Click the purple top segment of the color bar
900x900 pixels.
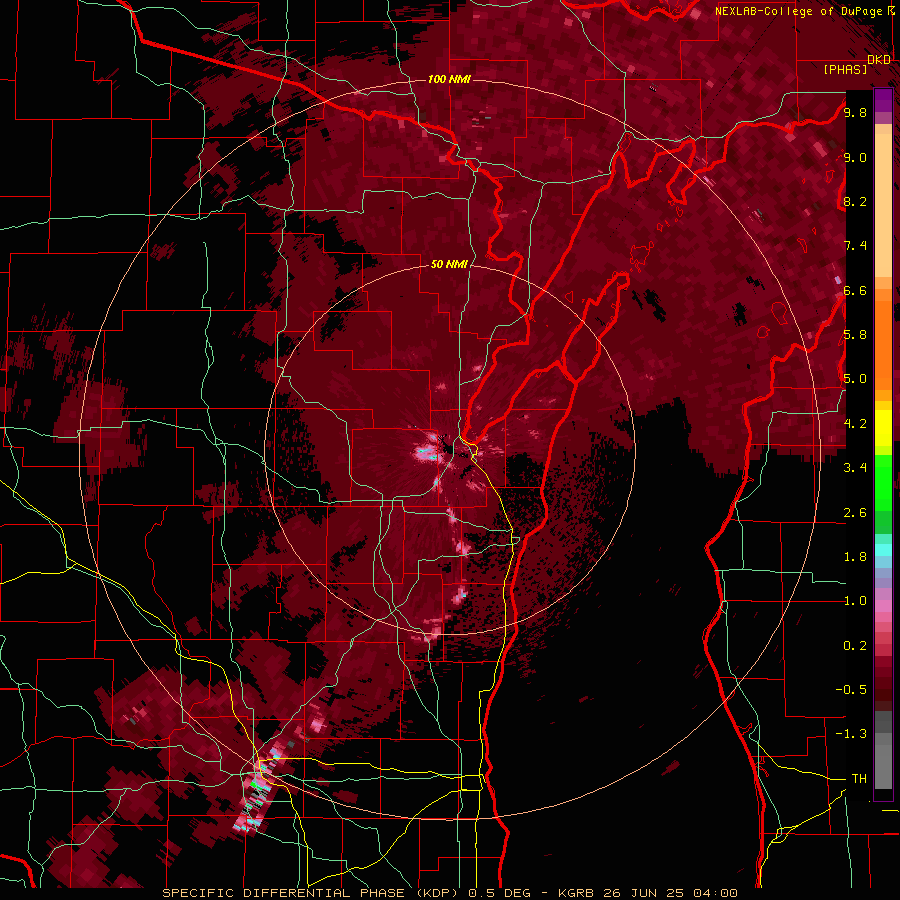tap(883, 100)
